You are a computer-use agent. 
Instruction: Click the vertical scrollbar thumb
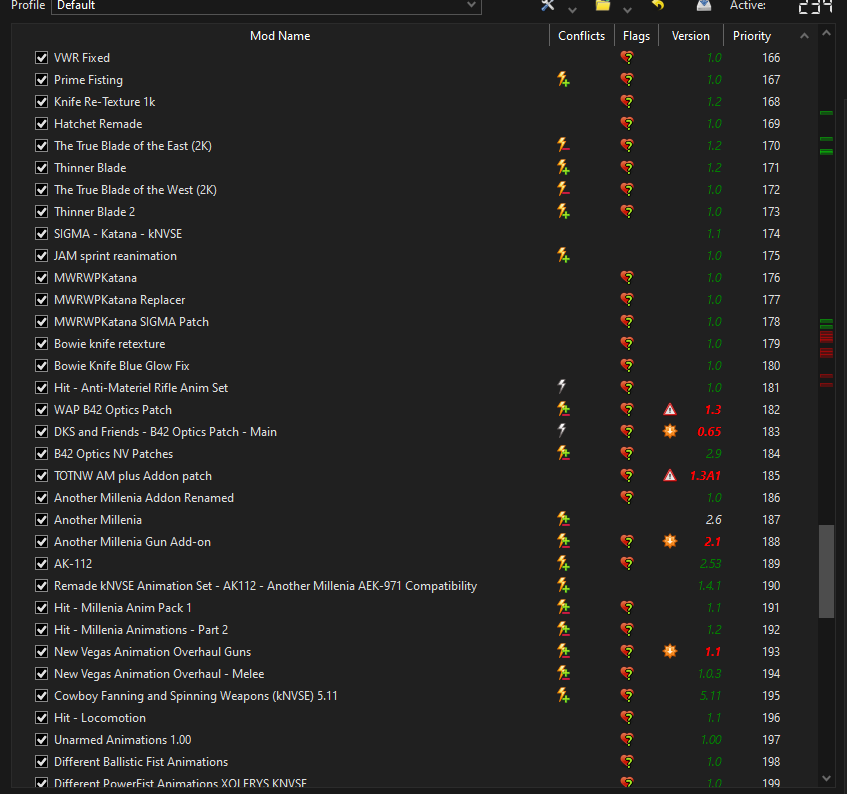(826, 571)
